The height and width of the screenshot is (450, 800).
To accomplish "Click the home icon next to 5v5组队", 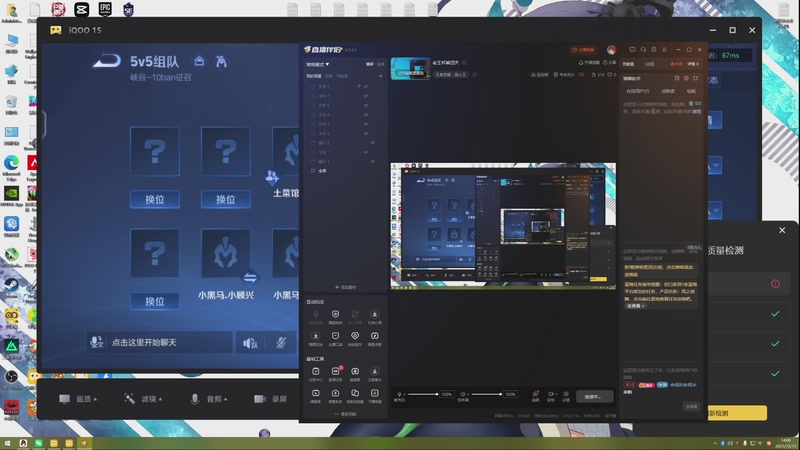I will (199, 61).
